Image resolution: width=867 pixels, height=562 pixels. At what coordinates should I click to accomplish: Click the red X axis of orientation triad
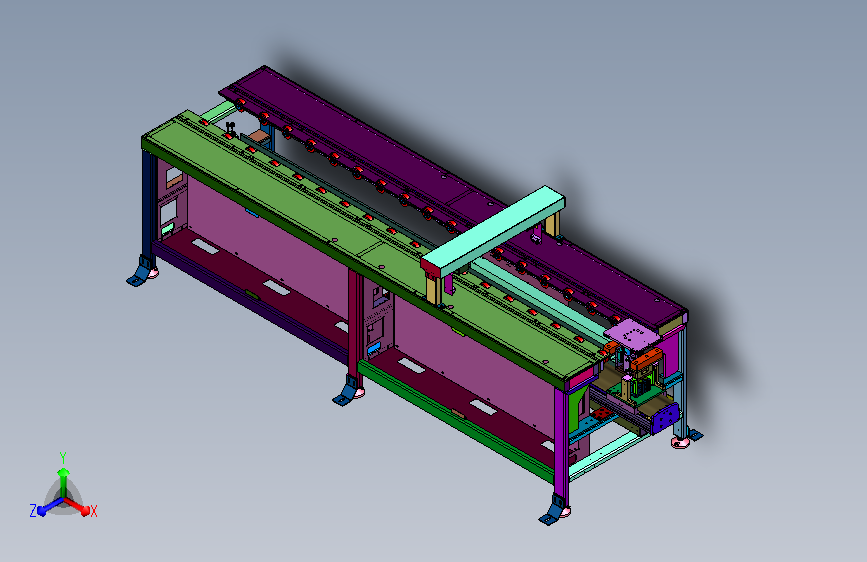coord(78,506)
